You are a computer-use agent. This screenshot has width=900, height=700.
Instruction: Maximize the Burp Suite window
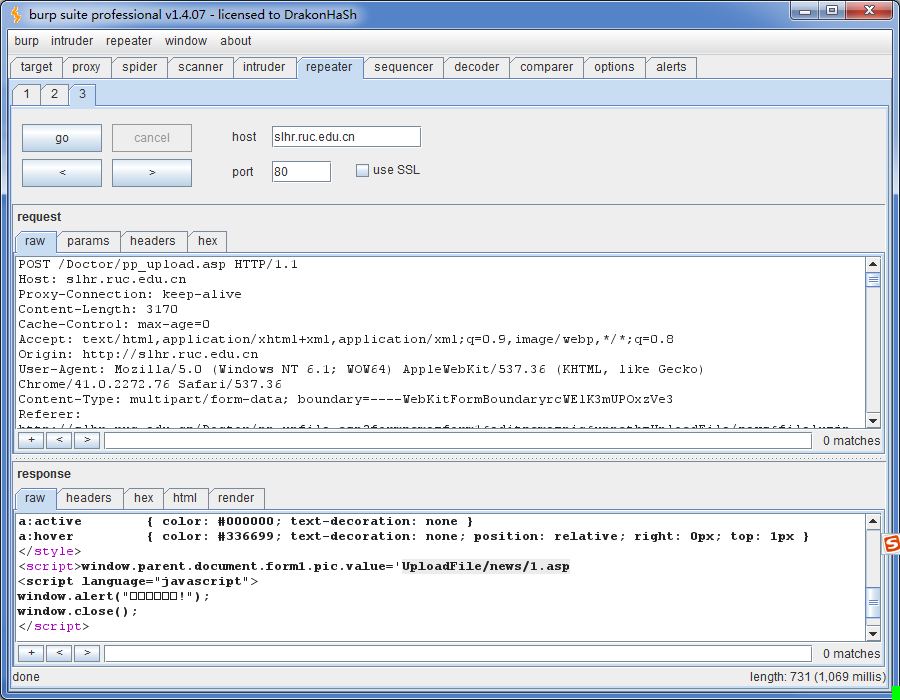pyautogui.click(x=832, y=11)
